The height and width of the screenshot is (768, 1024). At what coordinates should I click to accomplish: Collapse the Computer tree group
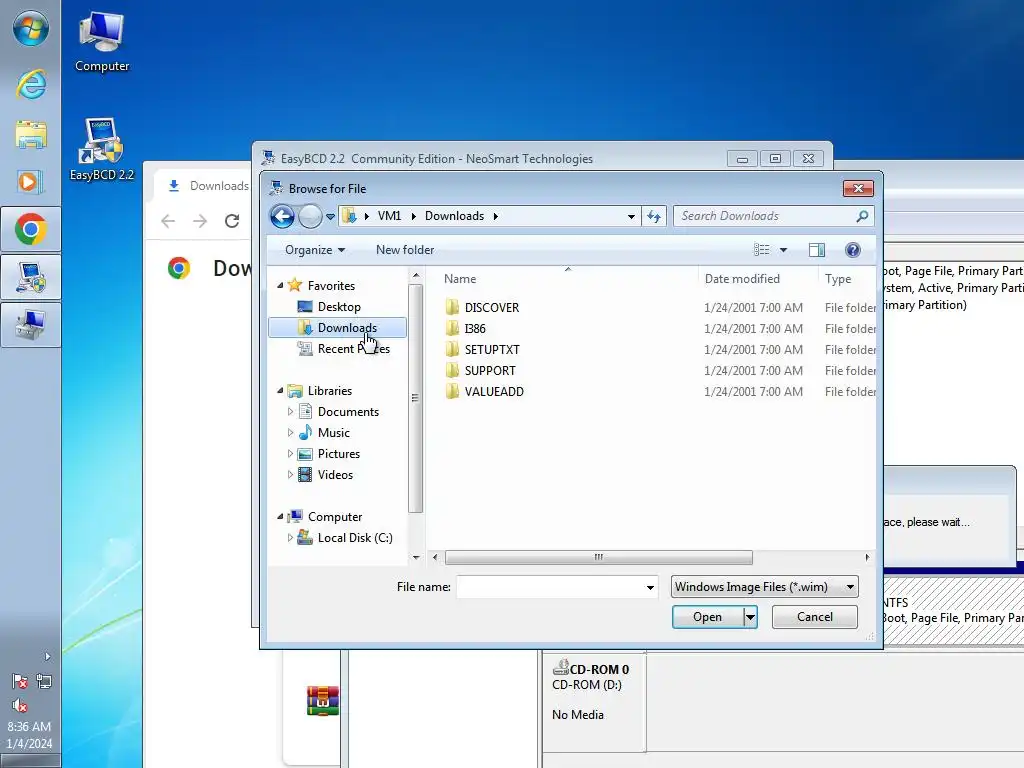[x=280, y=517]
